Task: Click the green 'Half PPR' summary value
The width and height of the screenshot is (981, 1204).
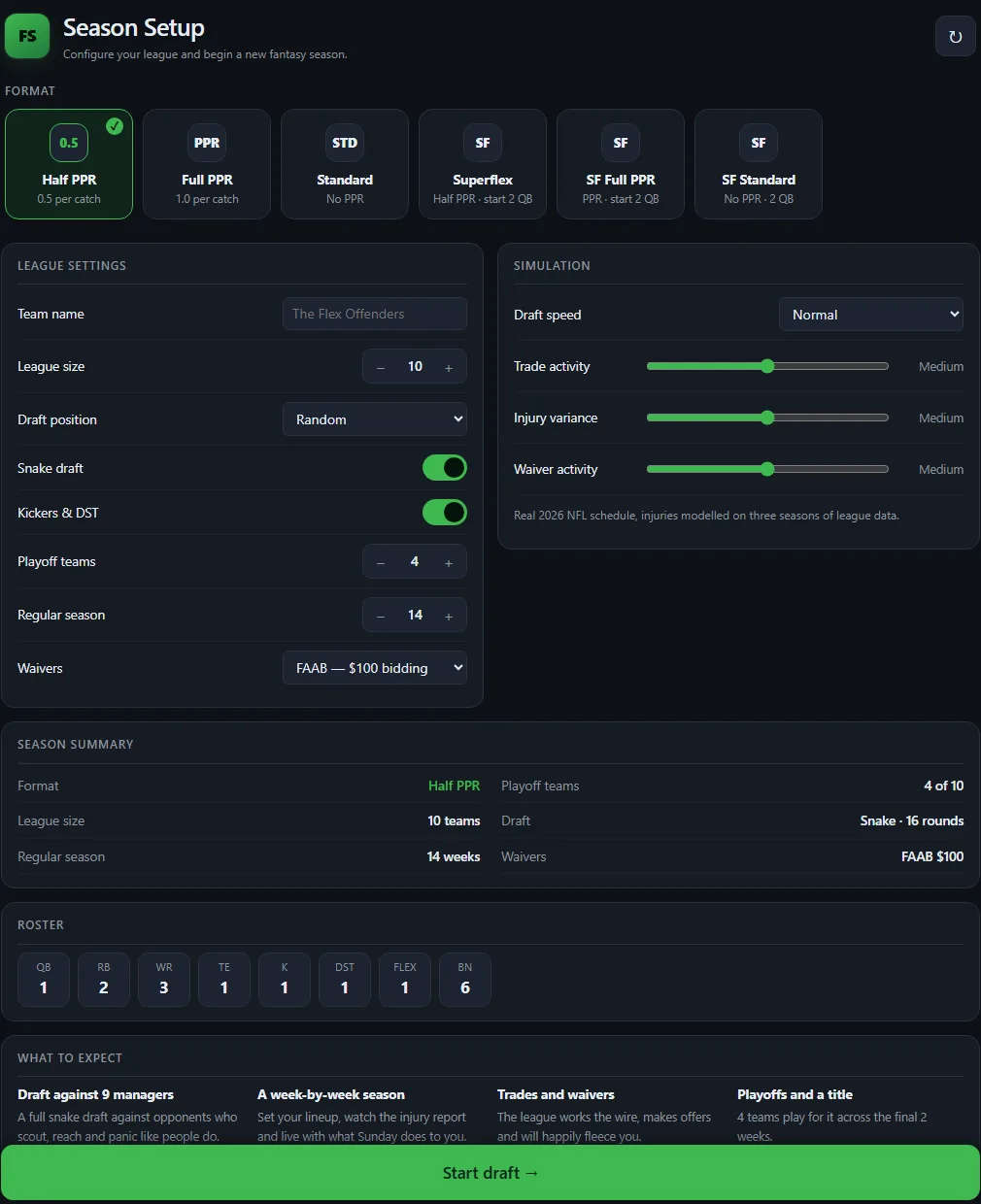Action: [454, 786]
